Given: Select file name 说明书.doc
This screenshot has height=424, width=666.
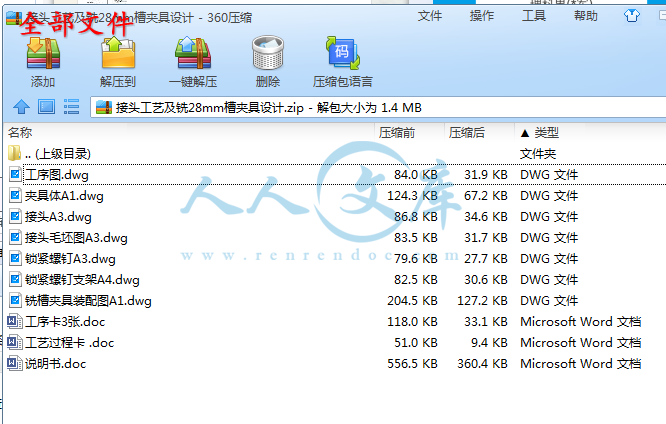Looking at the screenshot, I should pos(55,364).
